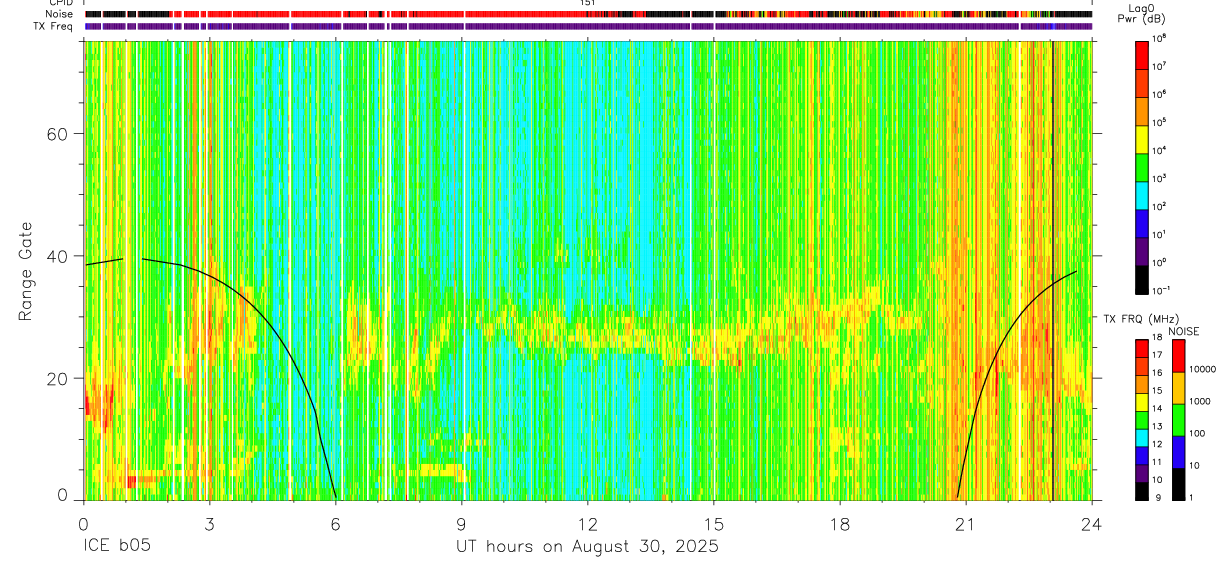Click 'UT hours on August 30, 2025' axis title

click(587, 547)
